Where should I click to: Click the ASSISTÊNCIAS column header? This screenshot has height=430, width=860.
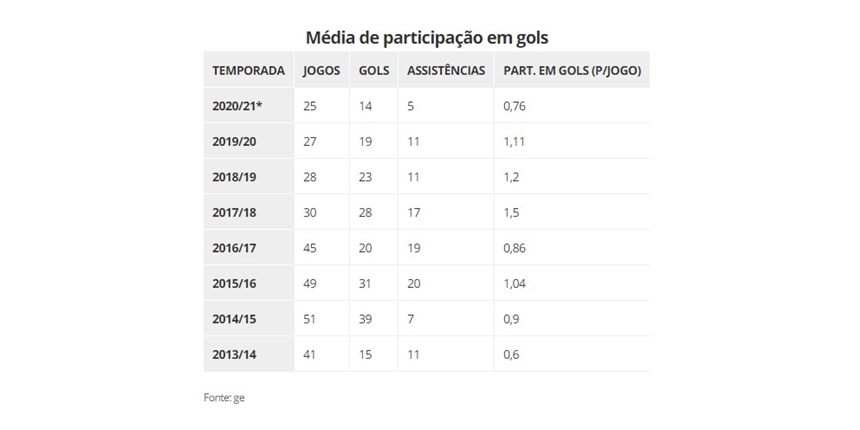tap(446, 71)
